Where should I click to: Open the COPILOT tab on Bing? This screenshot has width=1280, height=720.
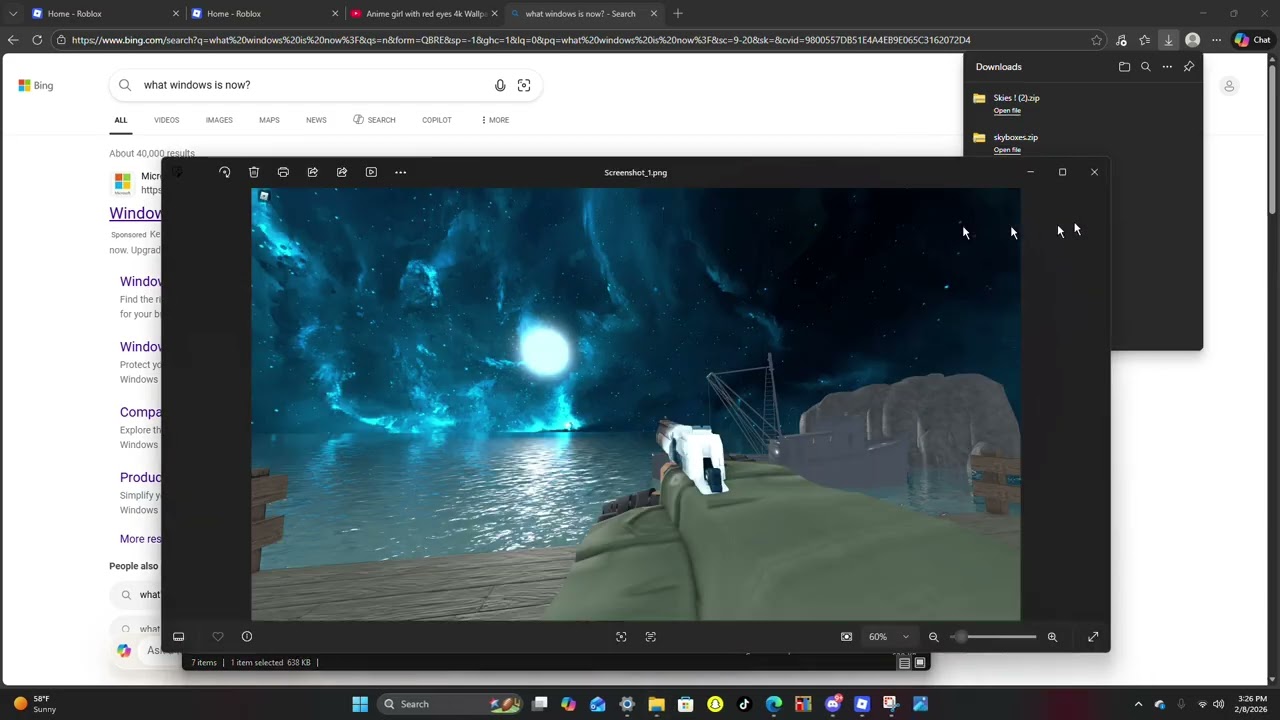point(437,120)
